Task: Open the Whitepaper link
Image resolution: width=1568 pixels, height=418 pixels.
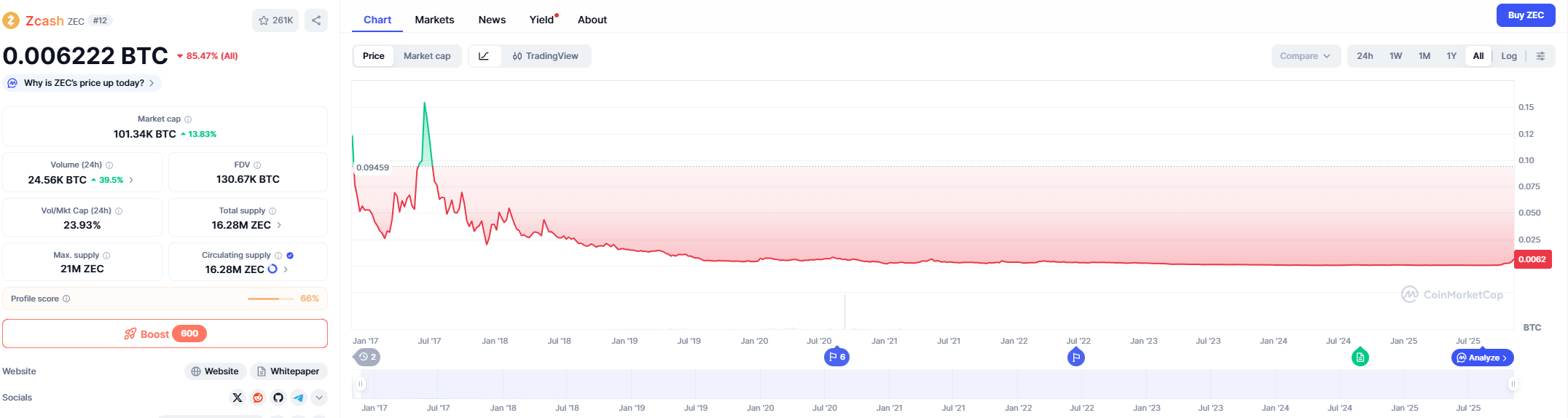Action: pos(289,371)
